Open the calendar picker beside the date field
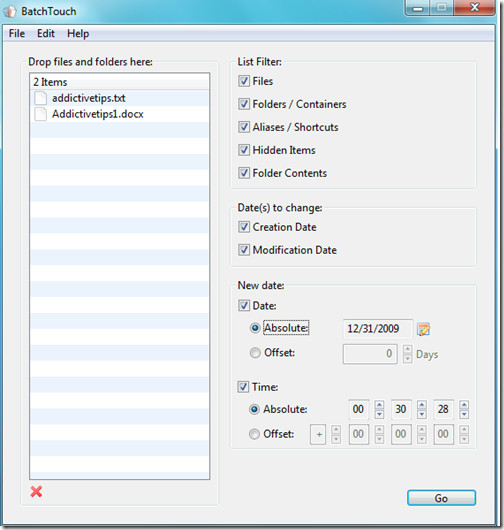 (x=423, y=329)
